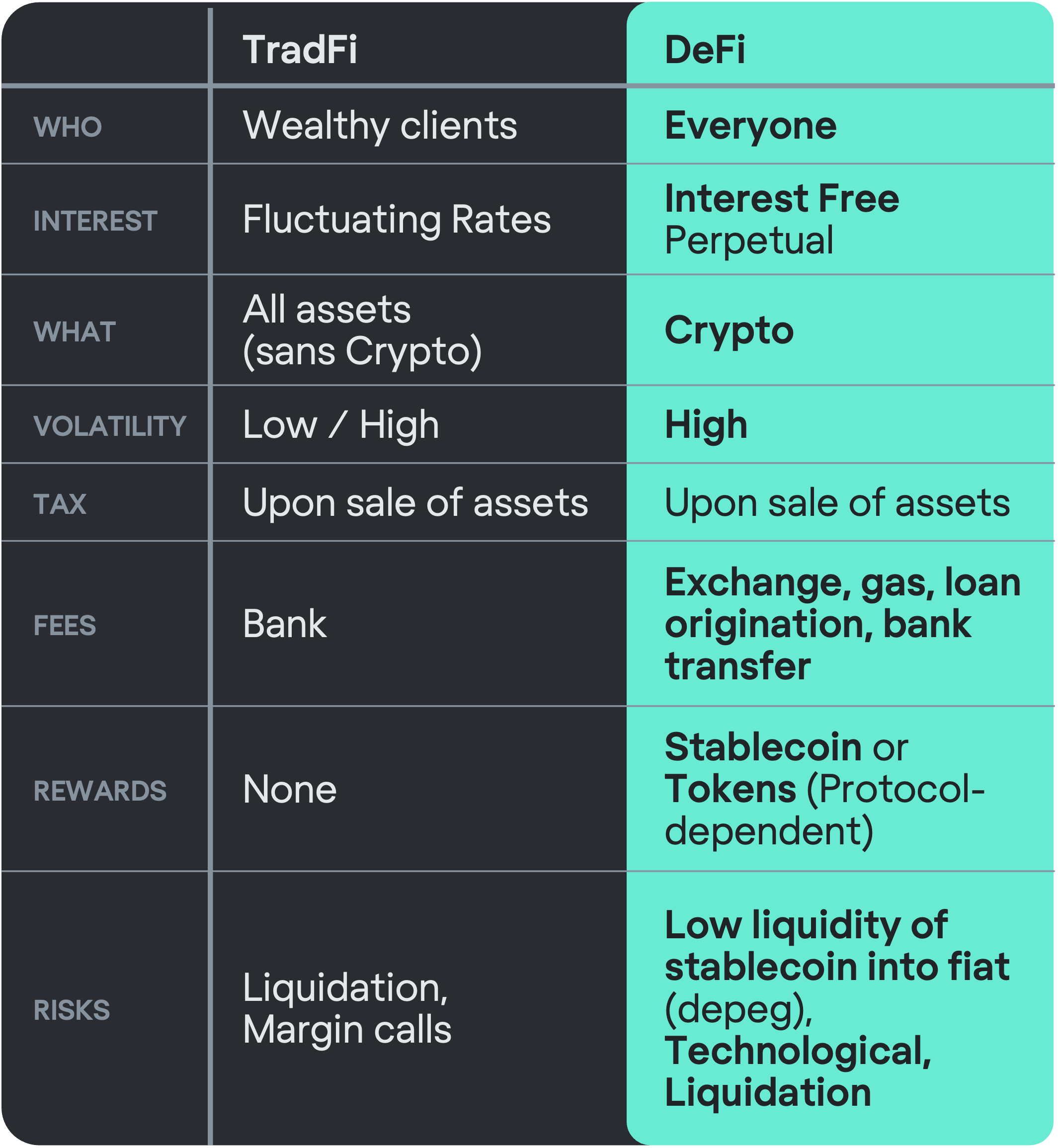Click the Interest Free Perpetual cell
Image resolution: width=1059 pixels, height=1148 pixels.
click(782, 220)
